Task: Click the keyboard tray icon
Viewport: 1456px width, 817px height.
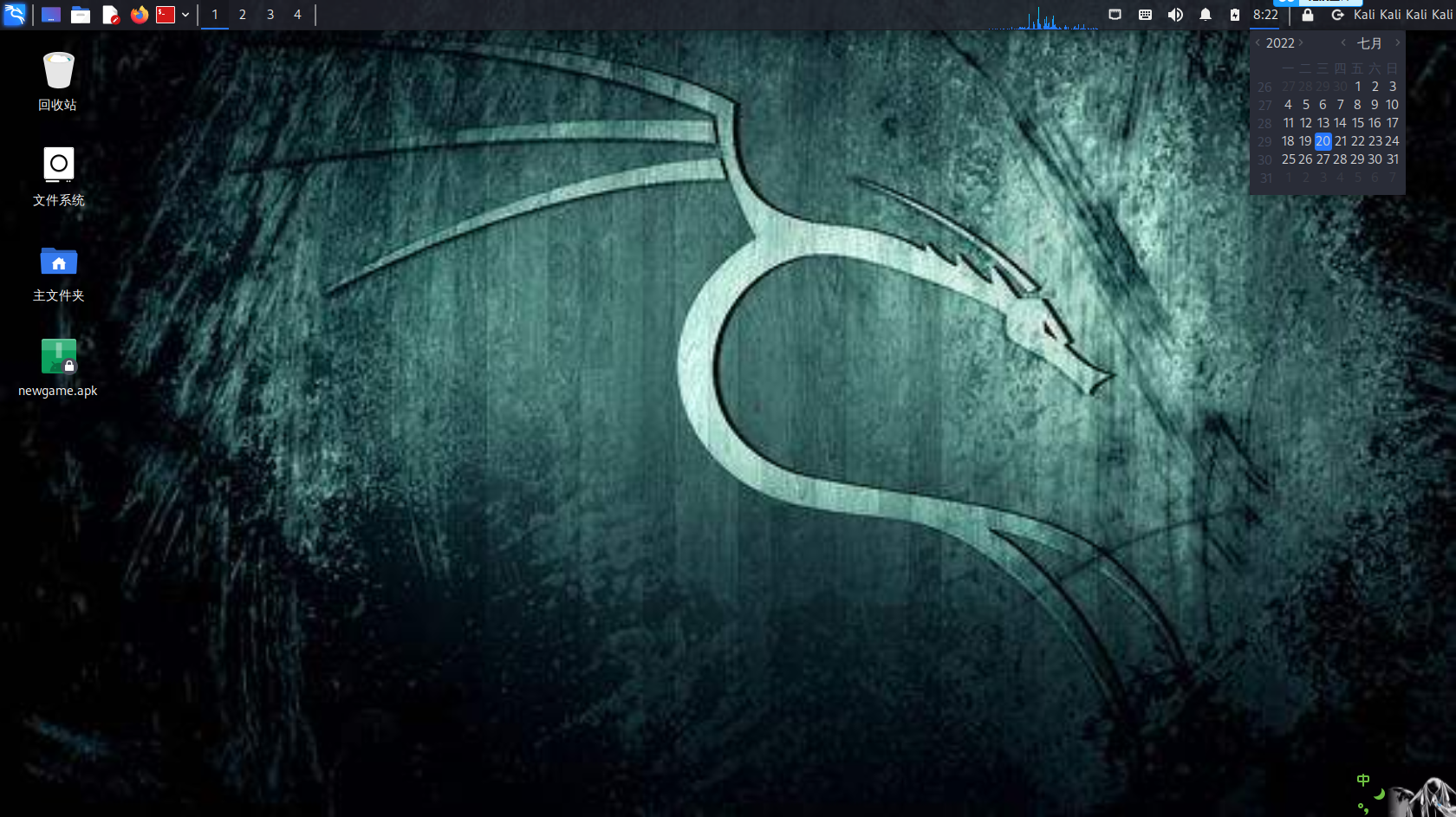Action: pos(1145,15)
